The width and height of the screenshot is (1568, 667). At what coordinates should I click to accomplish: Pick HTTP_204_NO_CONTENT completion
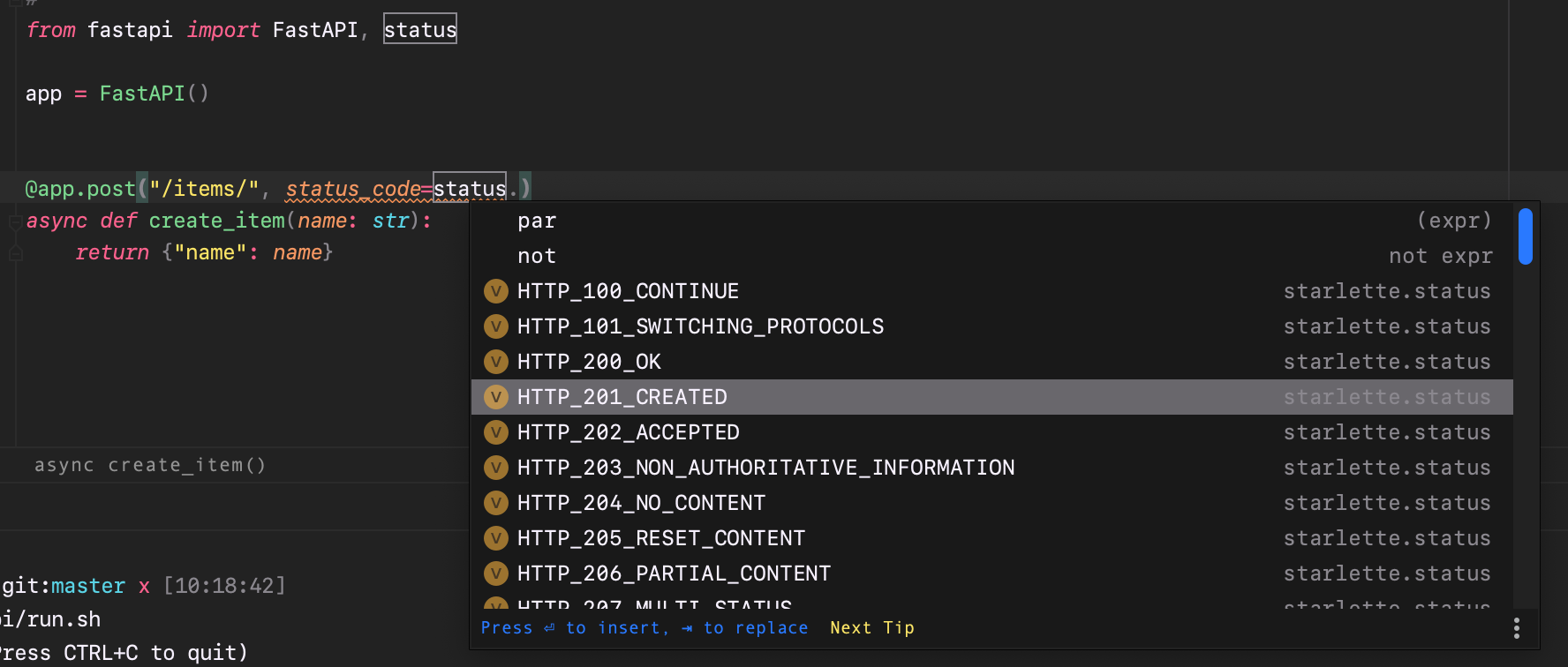point(991,503)
